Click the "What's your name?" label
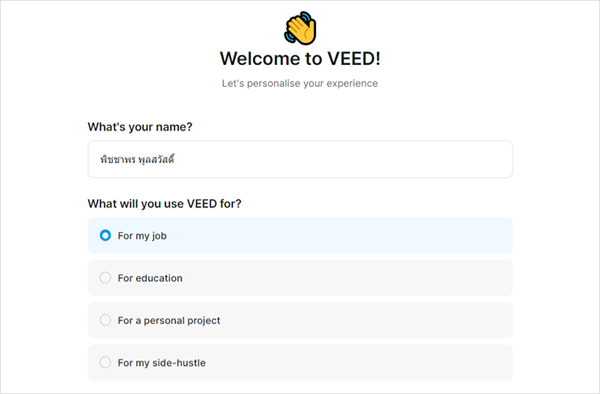 tap(140, 127)
